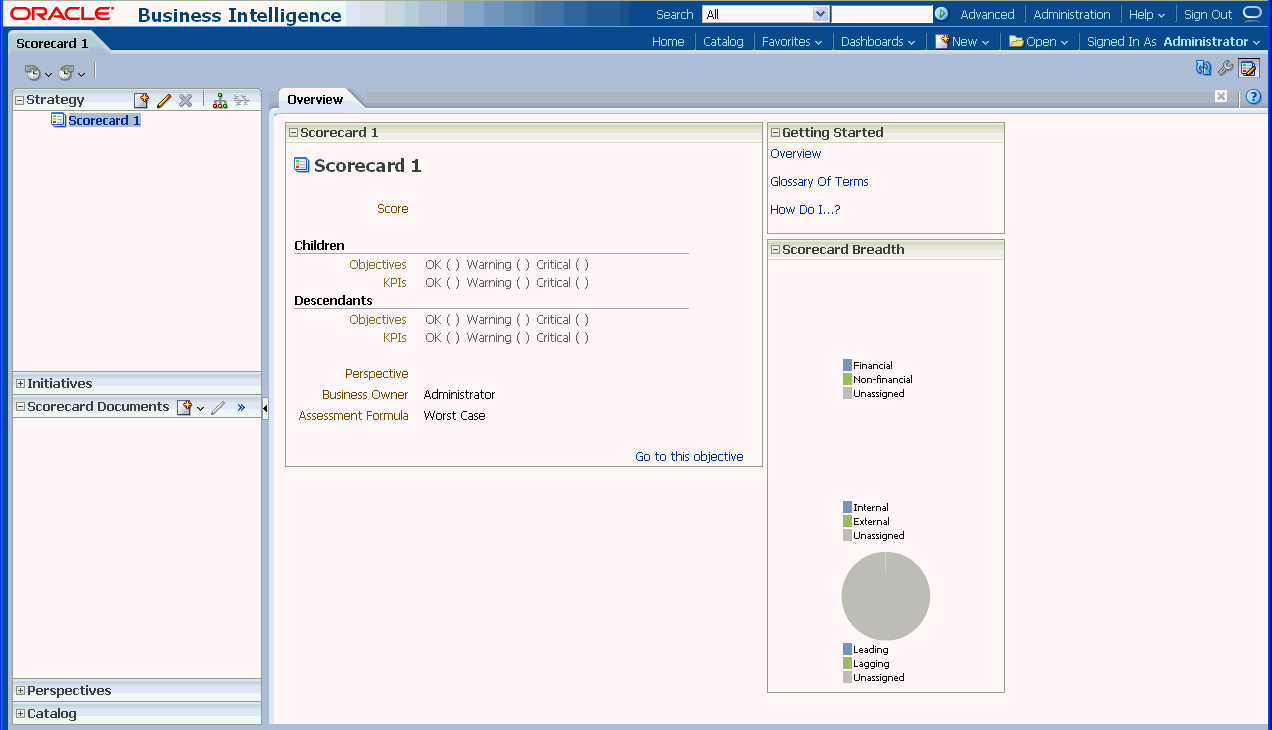Open the New menu
Screen dimensions: 1272x730
pyautogui.click(x=962, y=42)
